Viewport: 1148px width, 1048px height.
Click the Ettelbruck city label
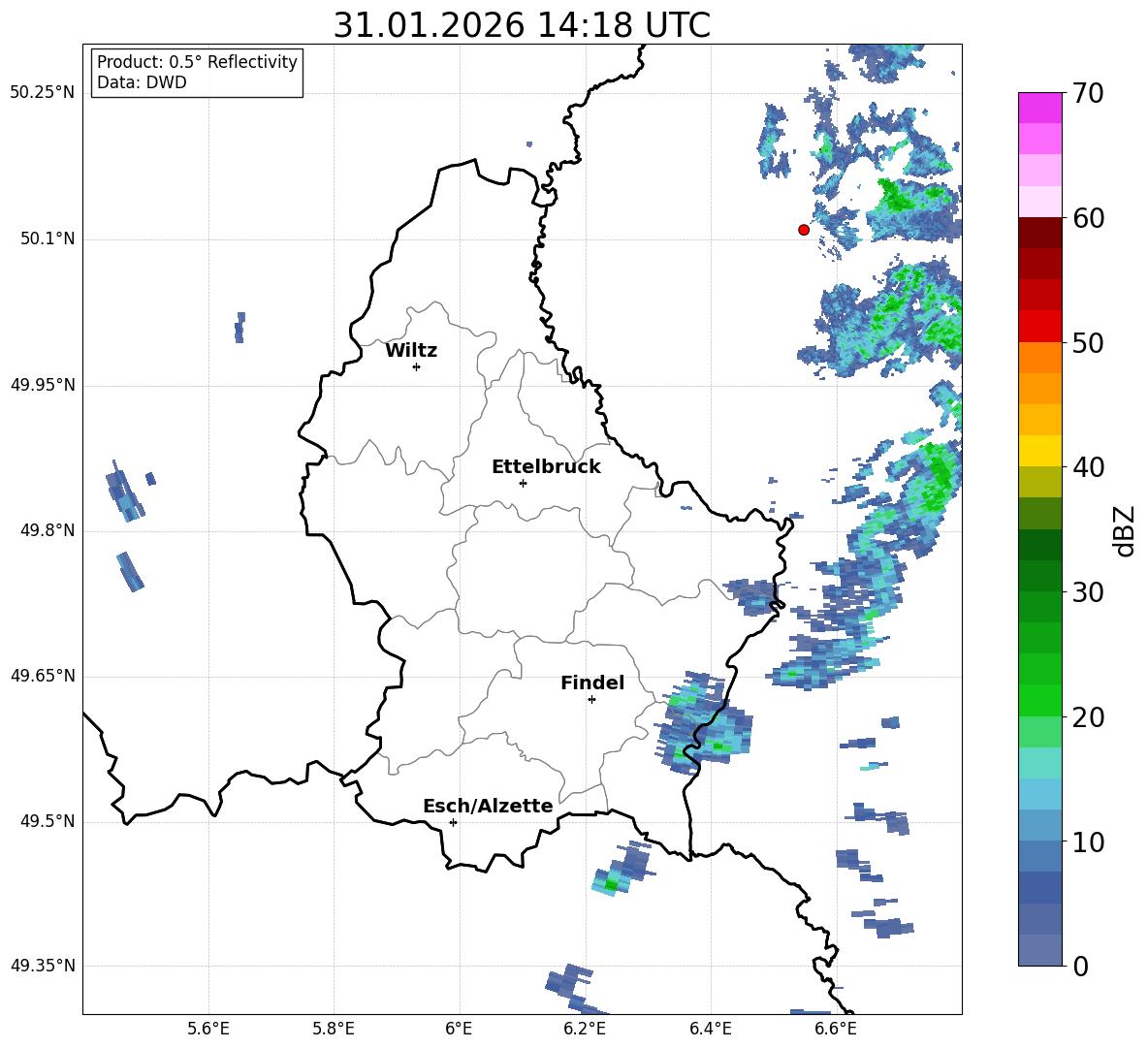(546, 467)
